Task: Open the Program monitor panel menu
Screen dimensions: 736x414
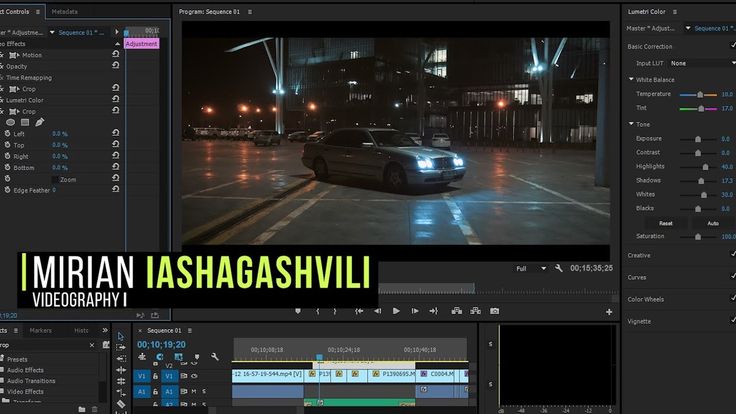Action: coord(250,12)
